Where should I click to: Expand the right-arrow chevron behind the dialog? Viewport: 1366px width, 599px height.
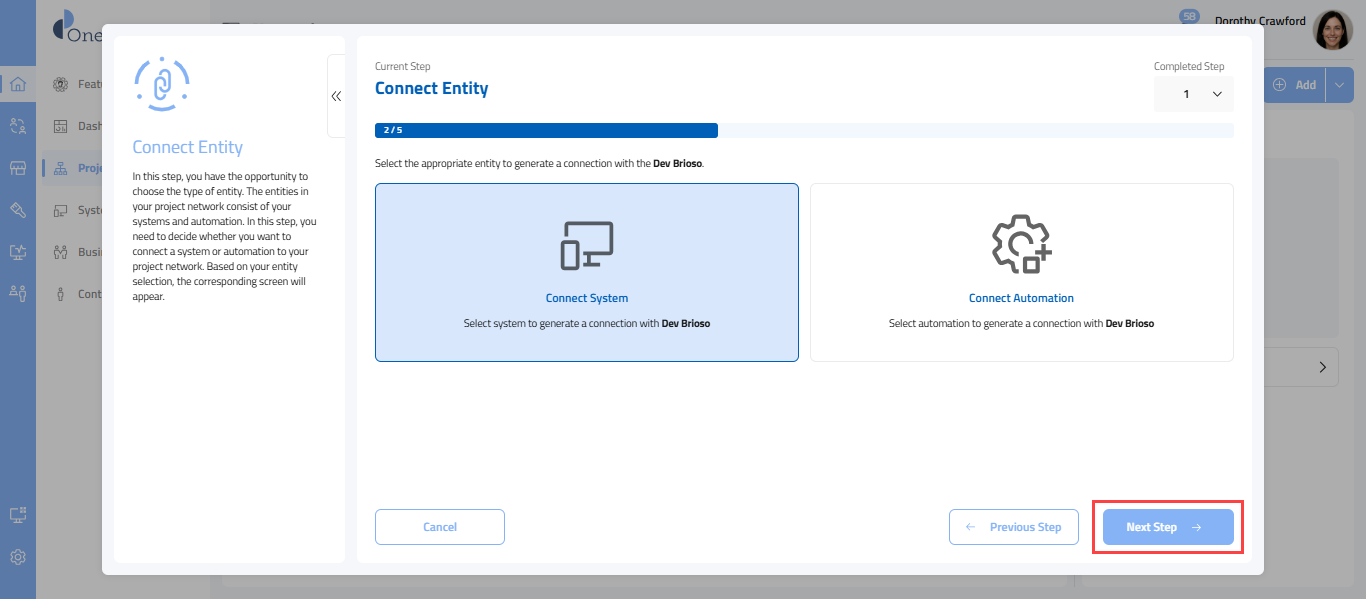point(1322,368)
